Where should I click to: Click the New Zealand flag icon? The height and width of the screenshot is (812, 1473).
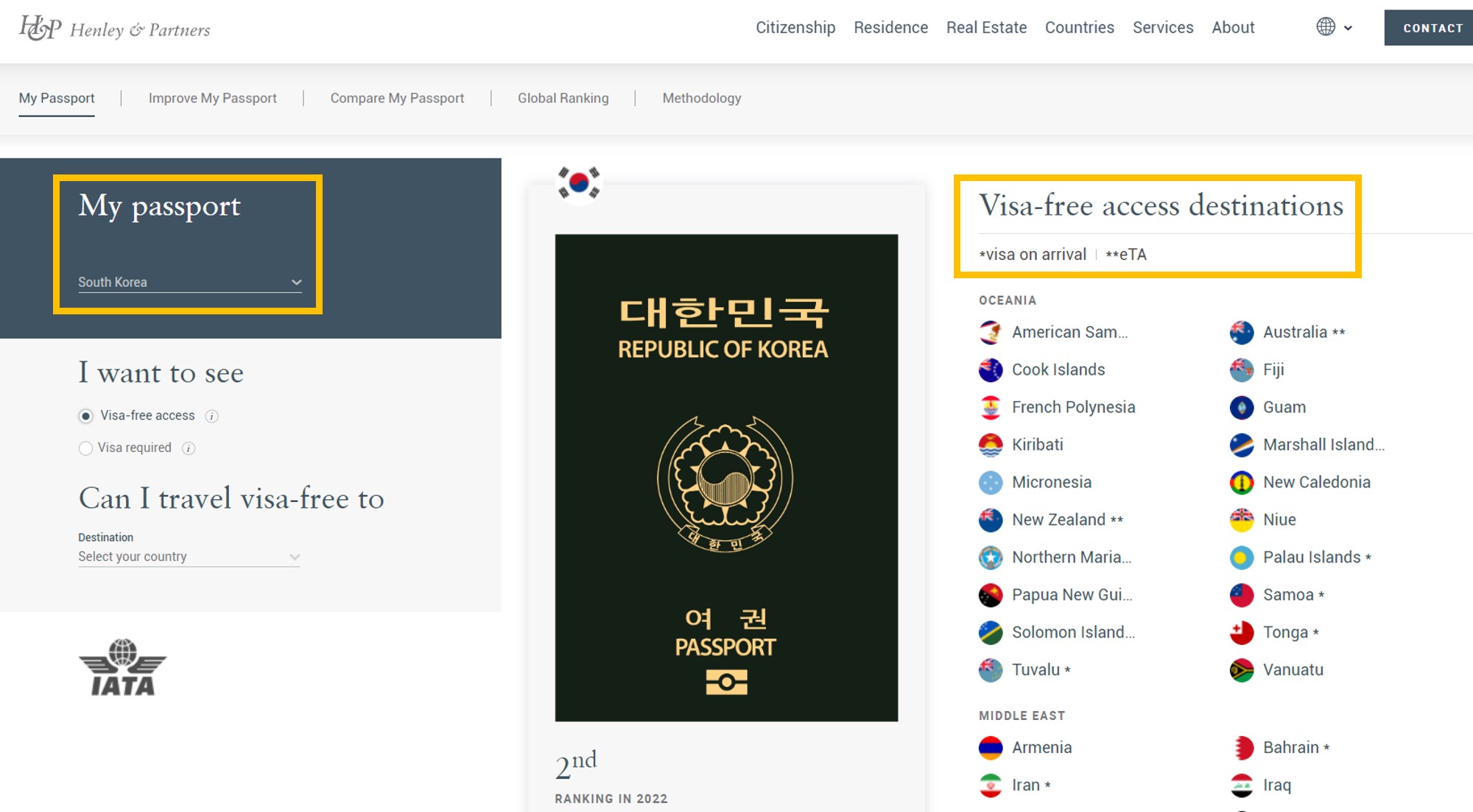pyautogui.click(x=990, y=519)
